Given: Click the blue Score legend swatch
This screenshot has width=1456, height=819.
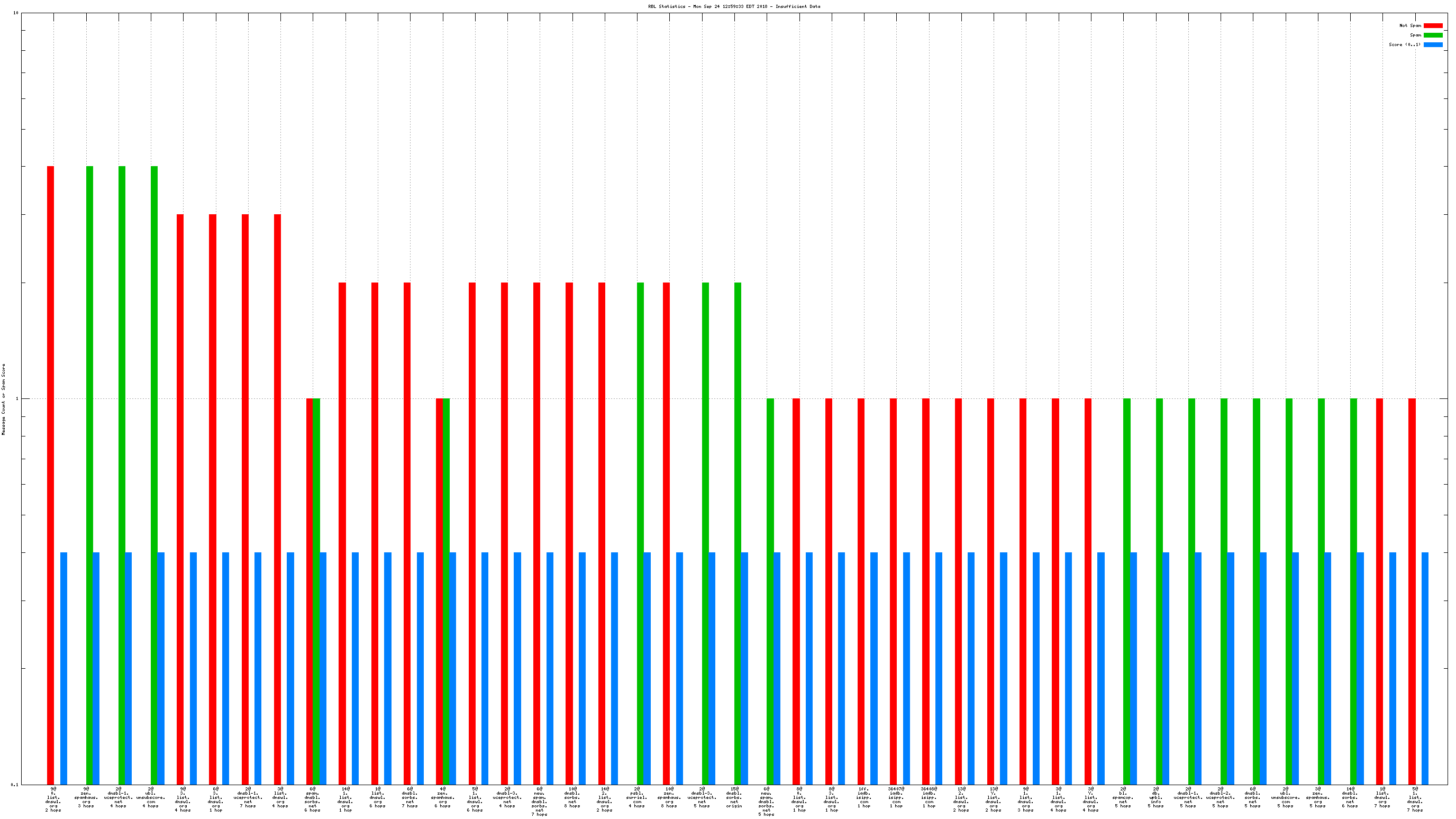Looking at the screenshot, I should 1433,44.
